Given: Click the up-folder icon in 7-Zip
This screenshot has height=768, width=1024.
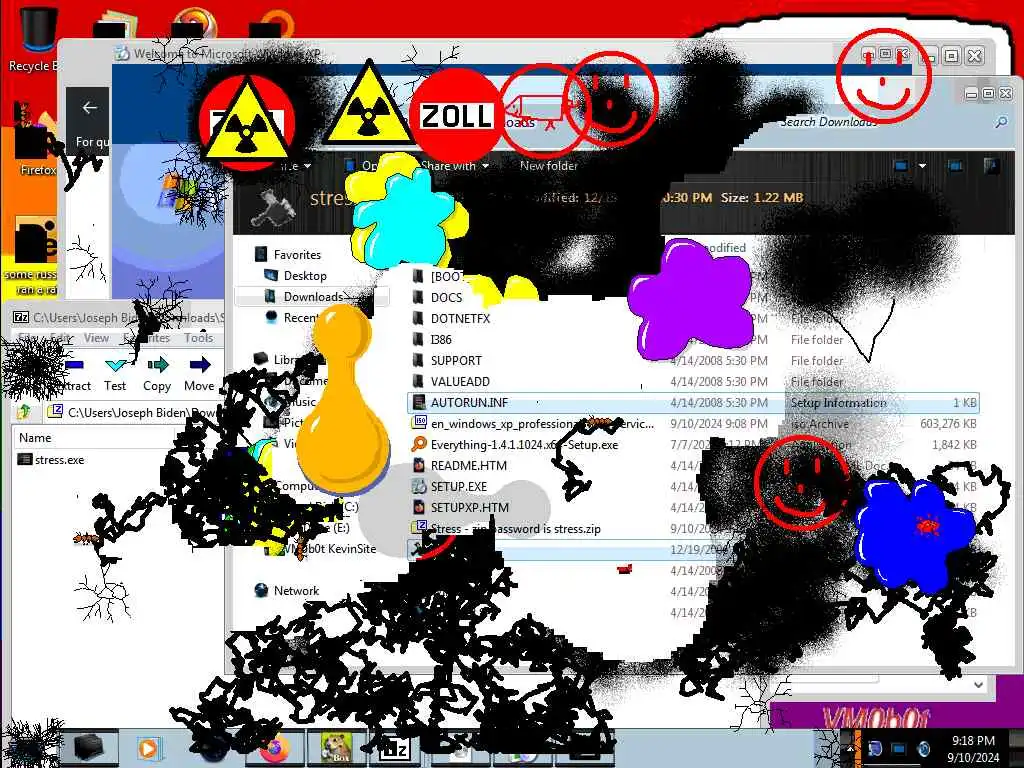Looking at the screenshot, I should (24, 411).
